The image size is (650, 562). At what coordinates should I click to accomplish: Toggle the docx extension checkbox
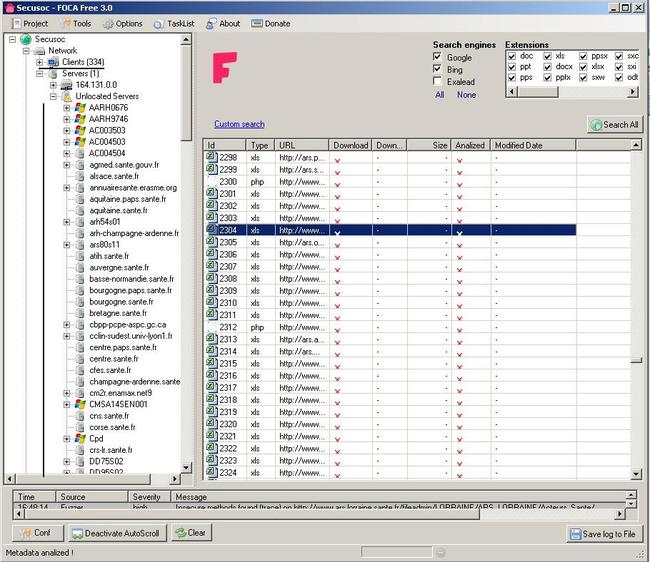[547, 67]
